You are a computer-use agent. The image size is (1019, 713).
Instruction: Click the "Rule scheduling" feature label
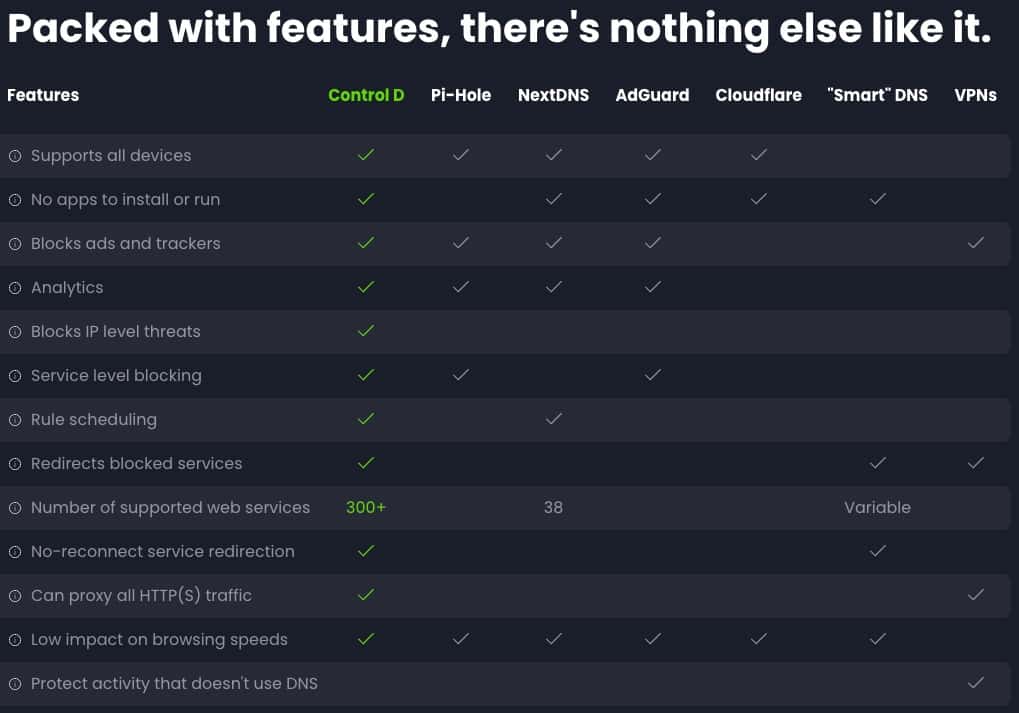click(x=94, y=420)
